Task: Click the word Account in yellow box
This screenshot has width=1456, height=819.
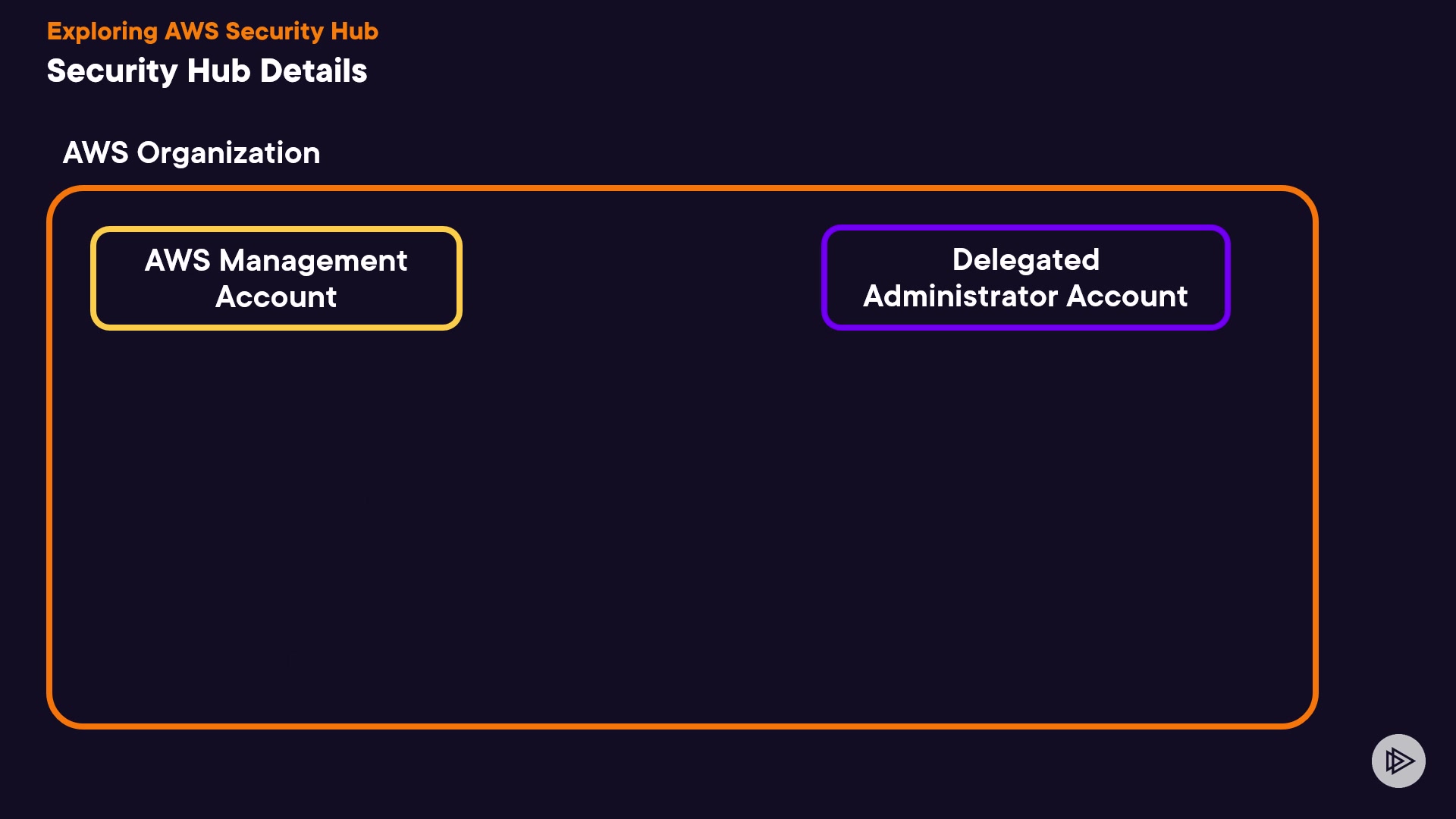Action: click(x=276, y=297)
